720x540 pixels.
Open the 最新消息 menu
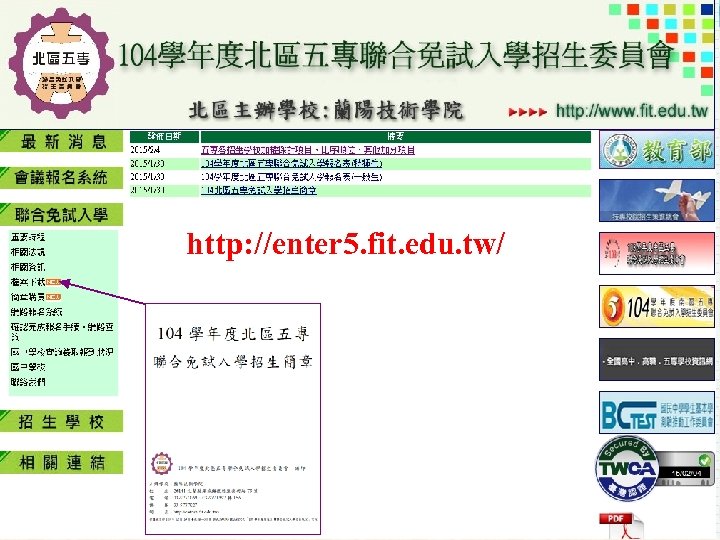[x=62, y=141]
